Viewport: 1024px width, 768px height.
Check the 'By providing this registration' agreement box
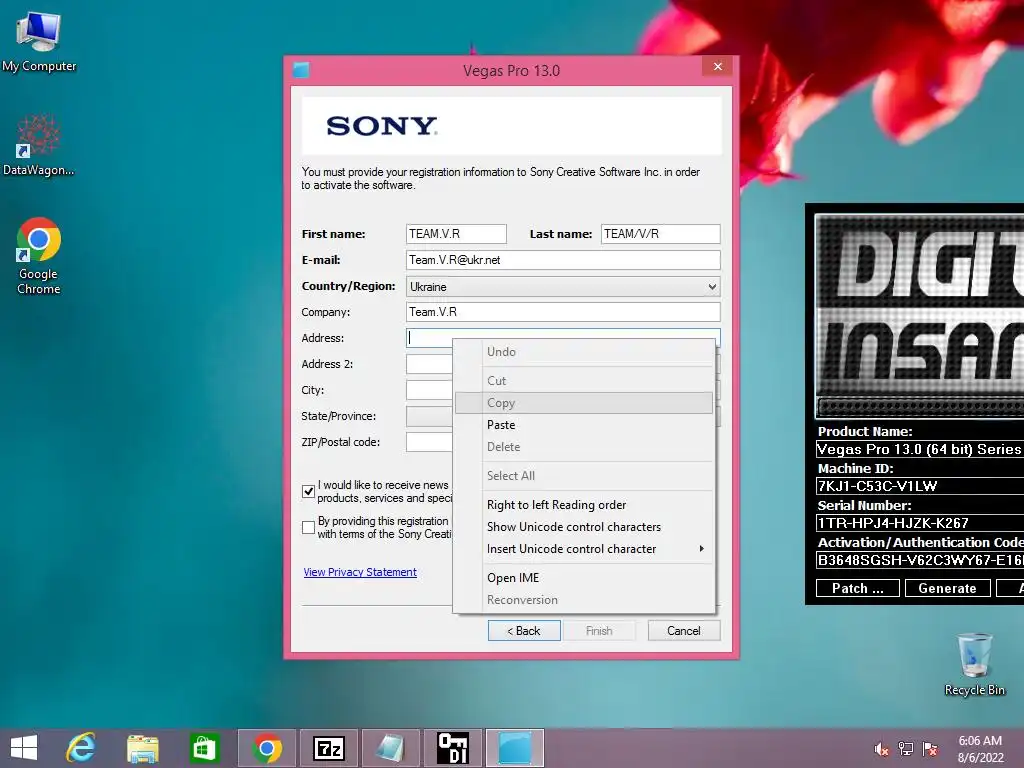coord(308,527)
